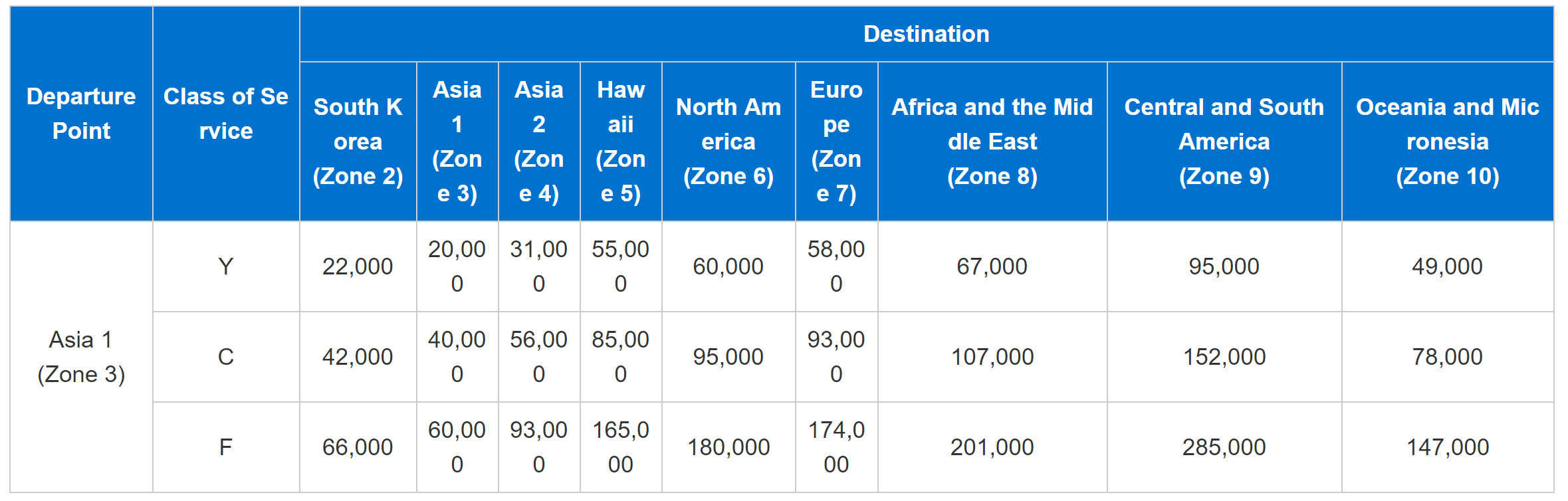
Task: Select the 152,000 mileage cell
Action: [x=1224, y=357]
